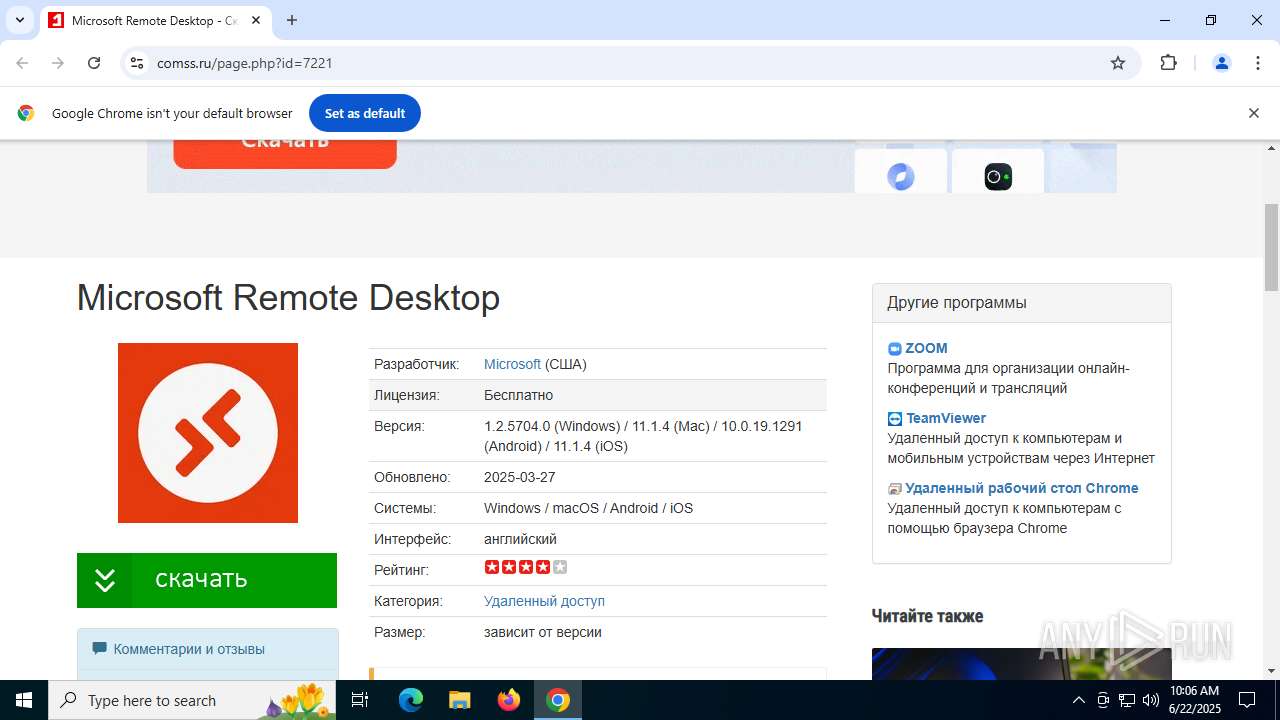
Task: Click the Бесплатно license value
Action: (x=518, y=395)
